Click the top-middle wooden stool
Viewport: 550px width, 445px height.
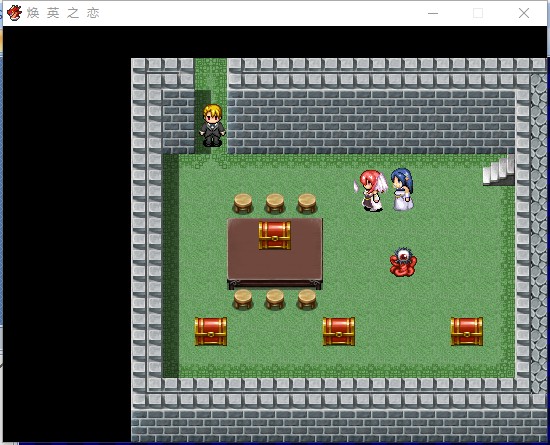[x=275, y=203]
